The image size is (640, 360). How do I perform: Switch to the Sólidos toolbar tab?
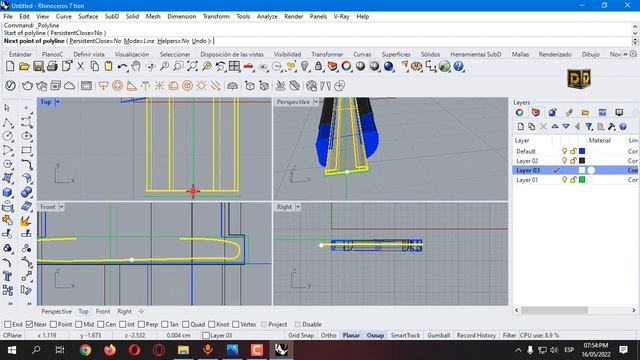pyautogui.click(x=430, y=54)
